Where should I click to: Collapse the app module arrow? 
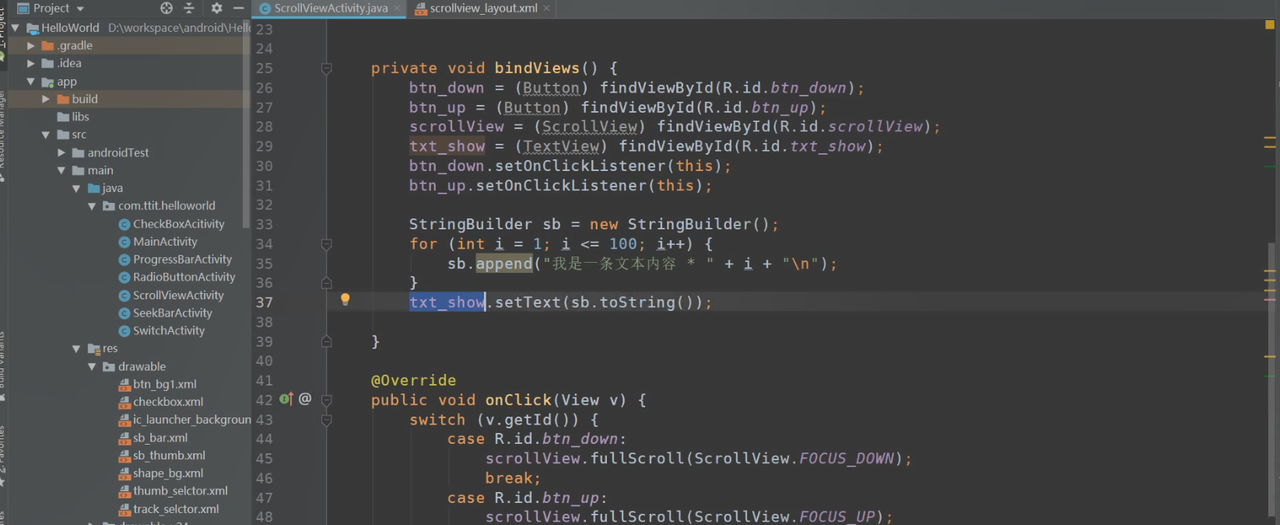coord(31,82)
